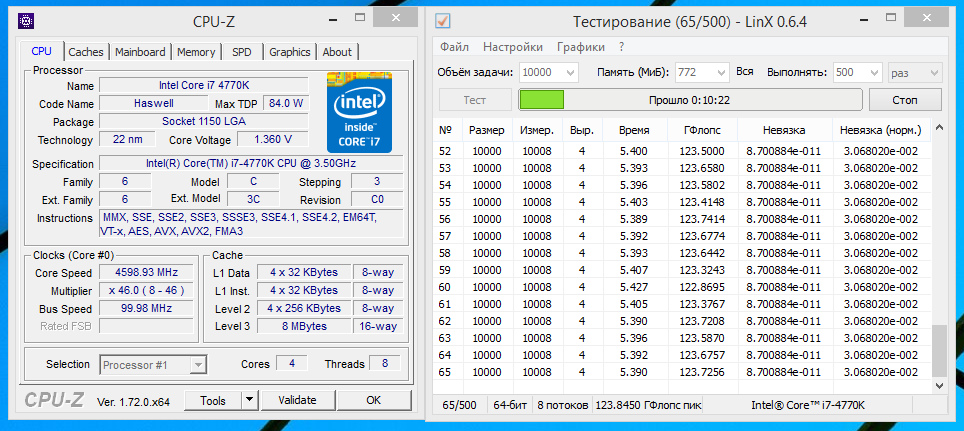Open the Настройки menu
The width and height of the screenshot is (964, 431).
pyautogui.click(x=512, y=46)
